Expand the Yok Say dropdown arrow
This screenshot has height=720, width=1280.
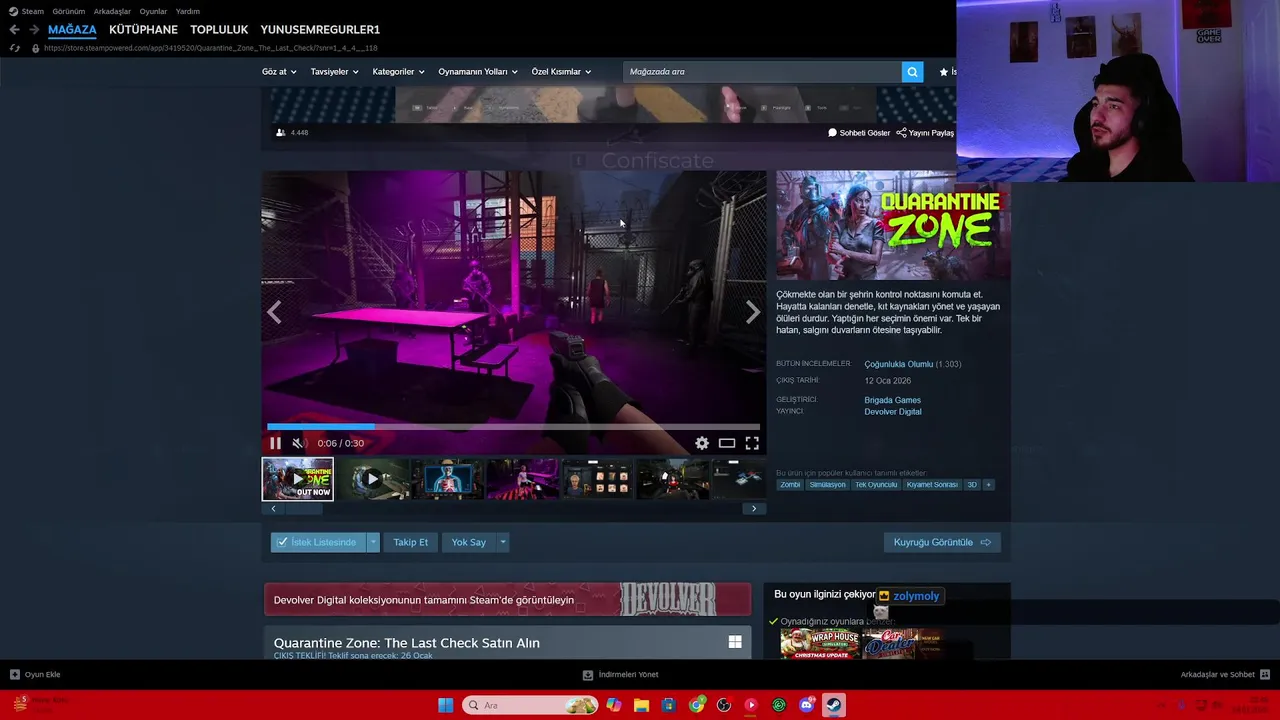[x=502, y=542]
